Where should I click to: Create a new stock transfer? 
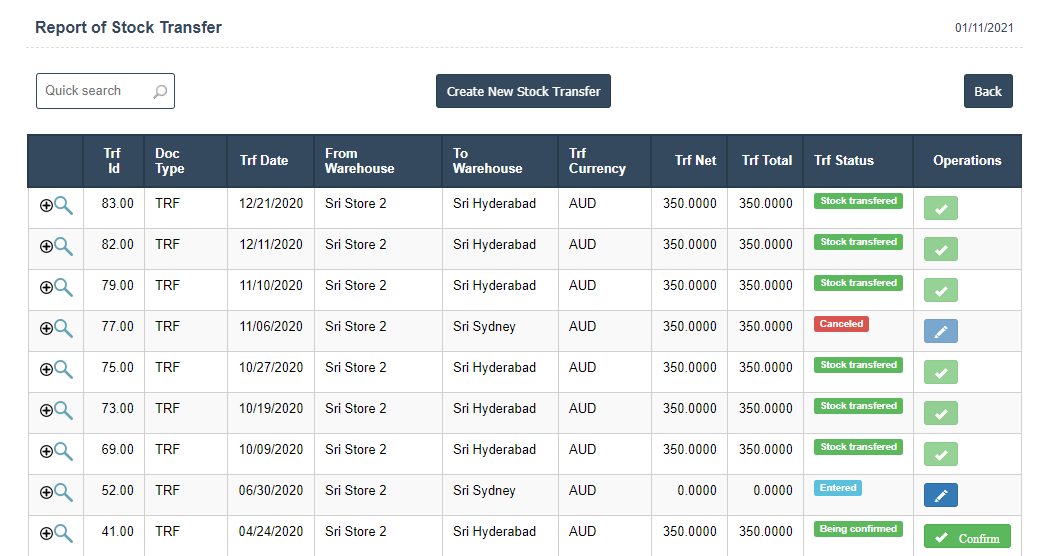point(523,91)
